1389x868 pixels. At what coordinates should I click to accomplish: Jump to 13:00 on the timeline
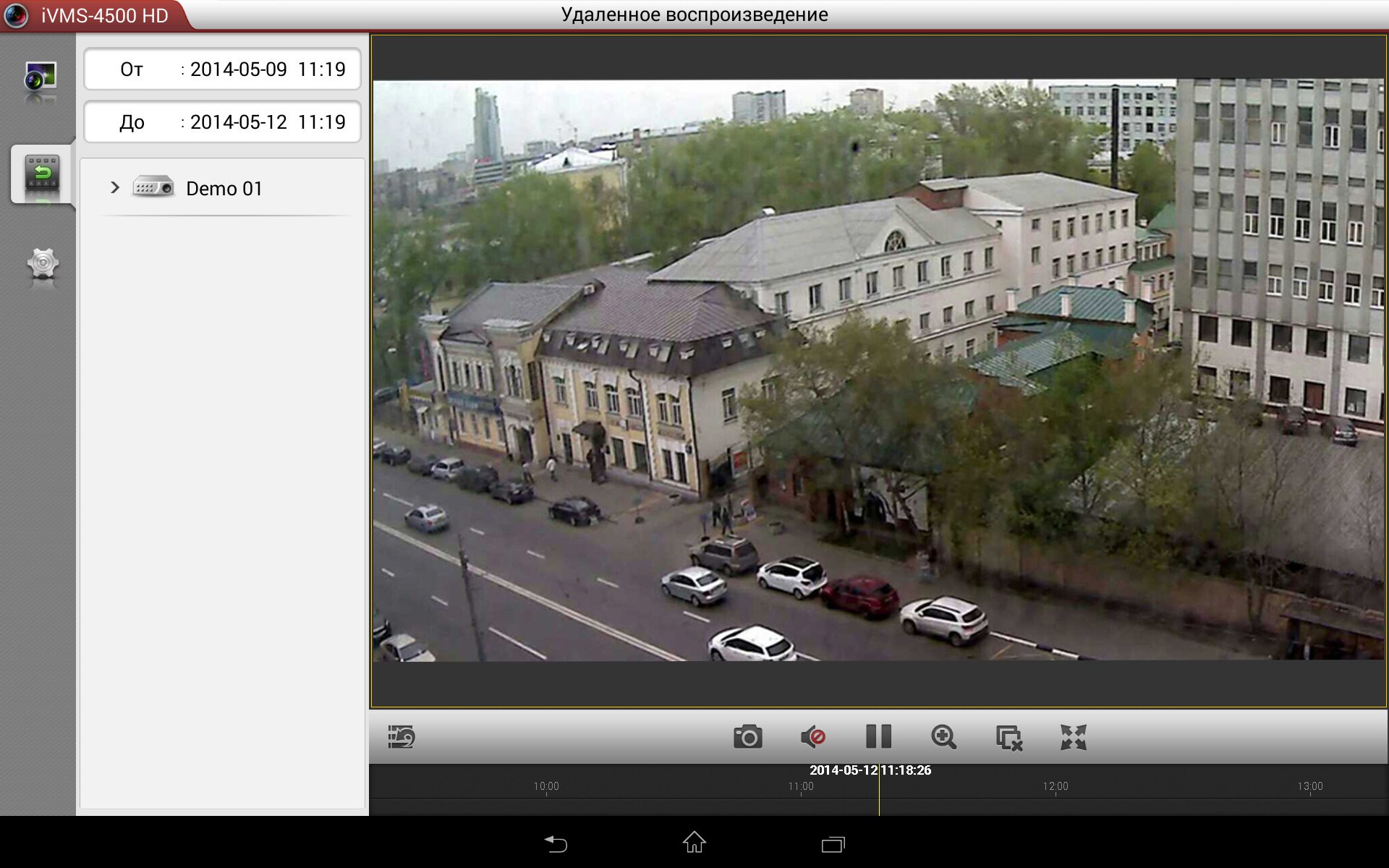[x=1310, y=786]
